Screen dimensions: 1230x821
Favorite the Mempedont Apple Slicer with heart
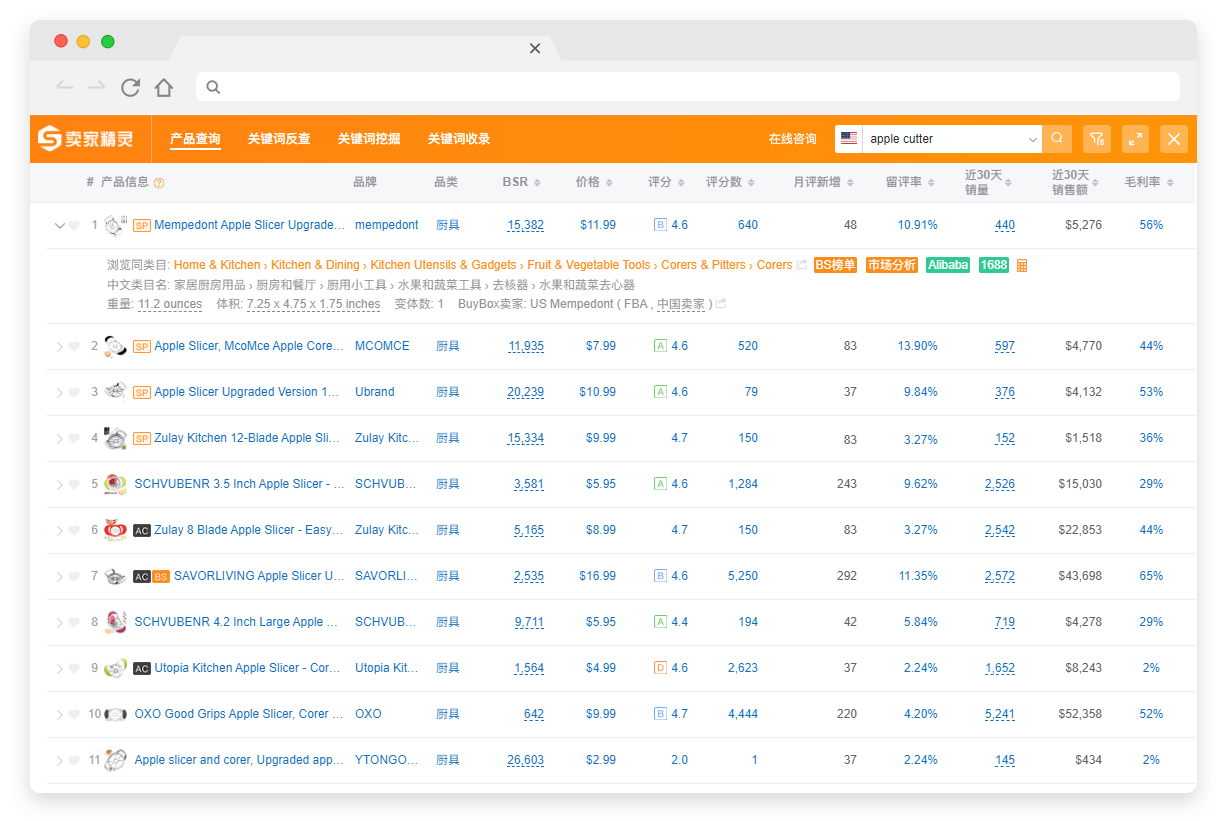click(74, 225)
